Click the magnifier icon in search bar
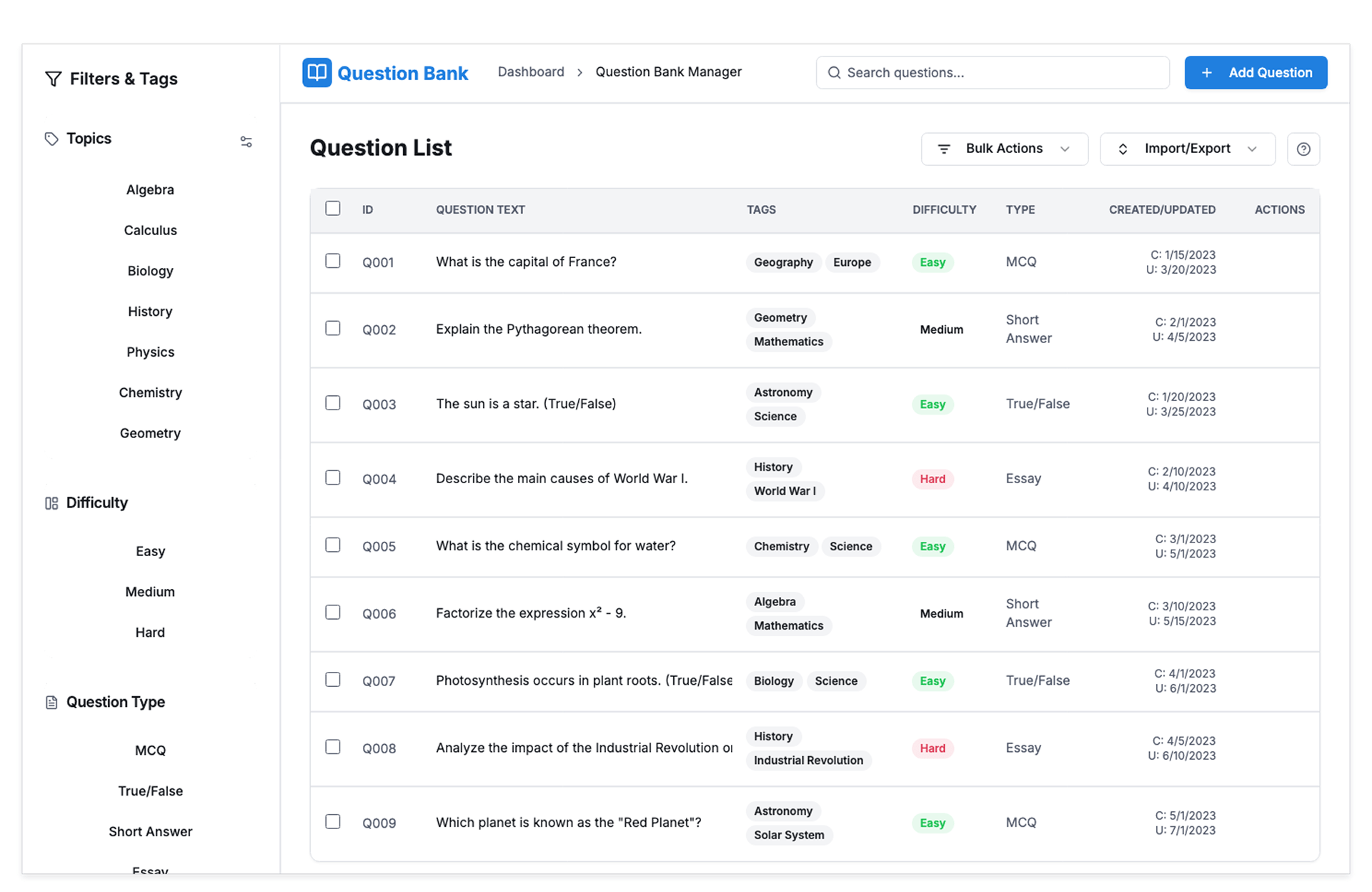Viewport: 1372px width, 892px height. (x=833, y=73)
